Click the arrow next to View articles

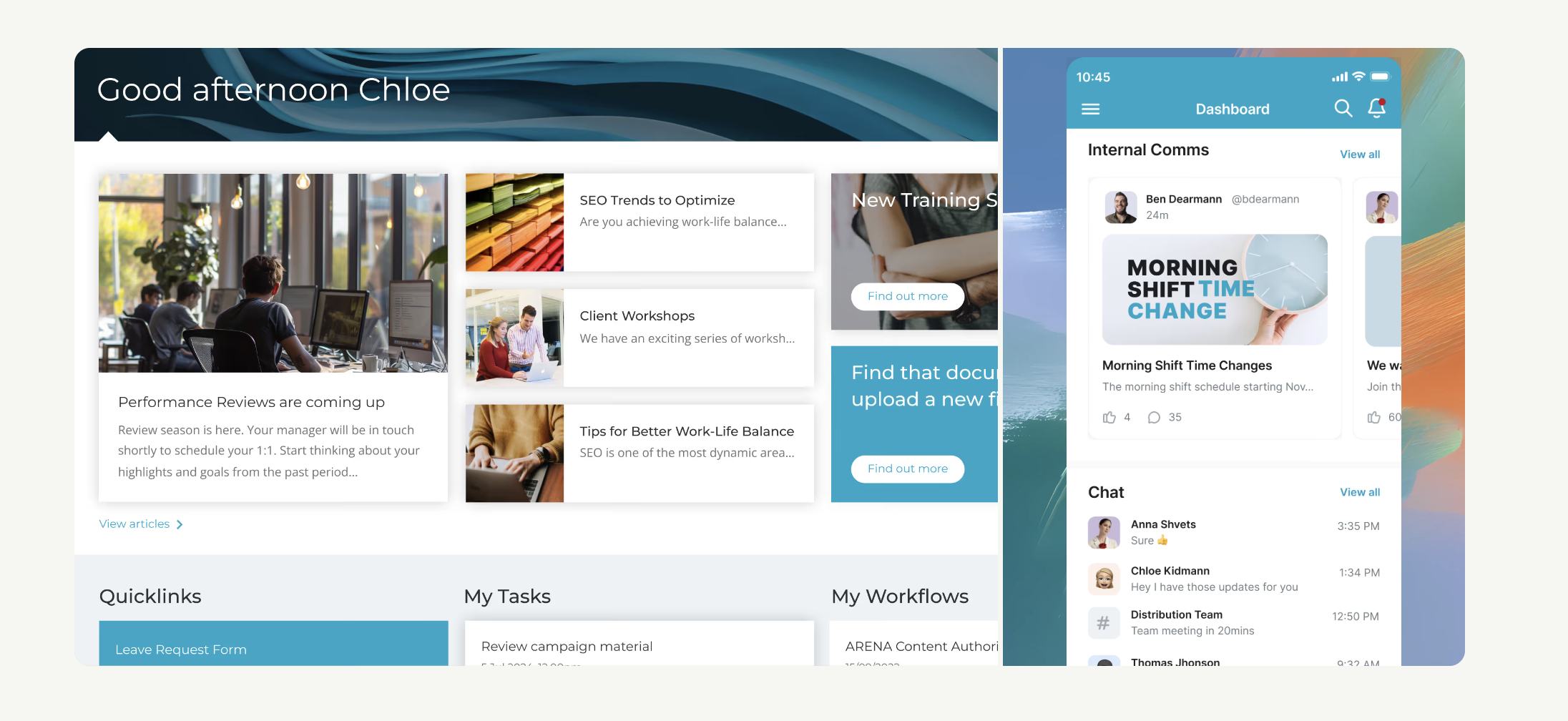pos(180,524)
